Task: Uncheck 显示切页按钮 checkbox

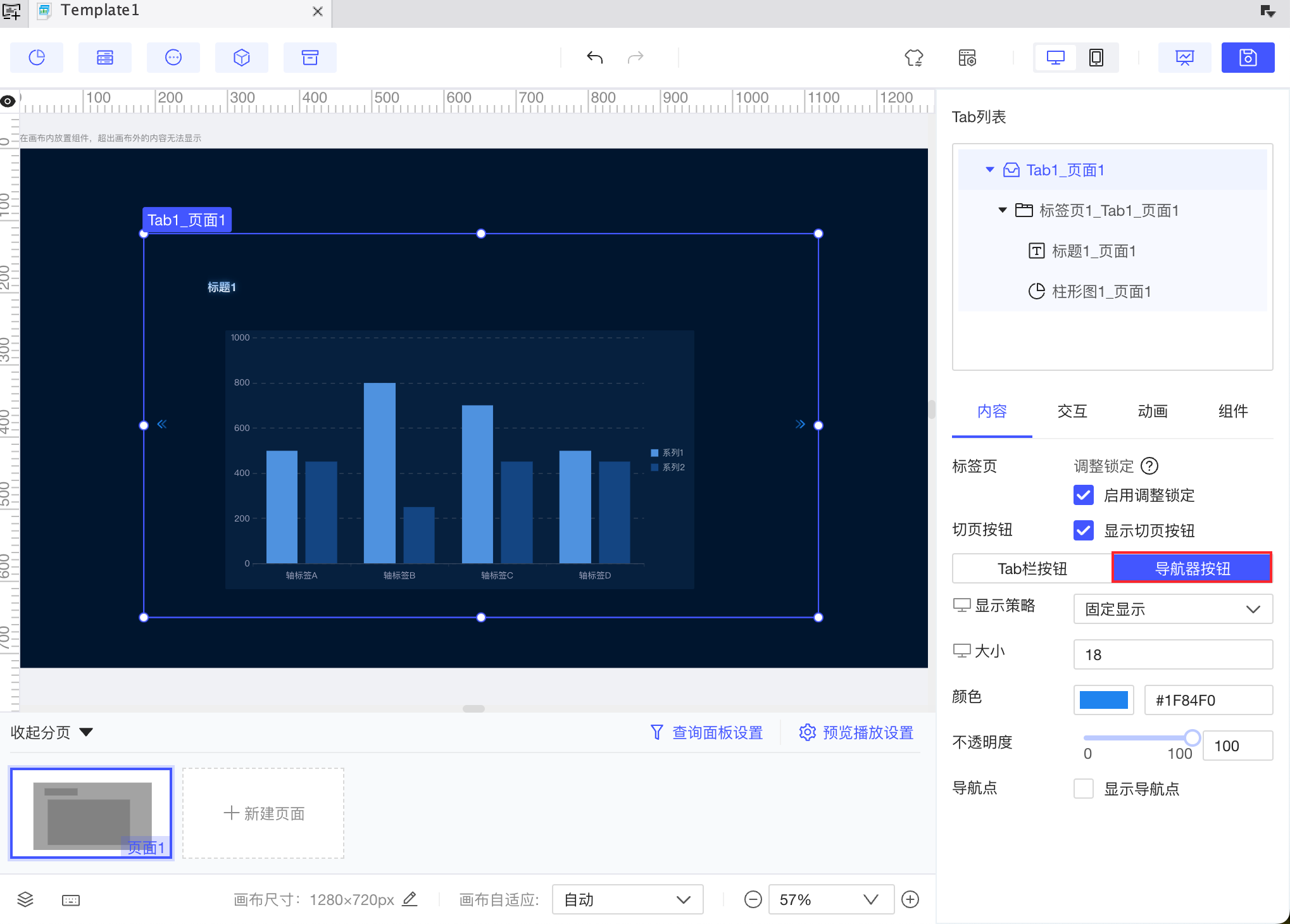Action: [1084, 530]
